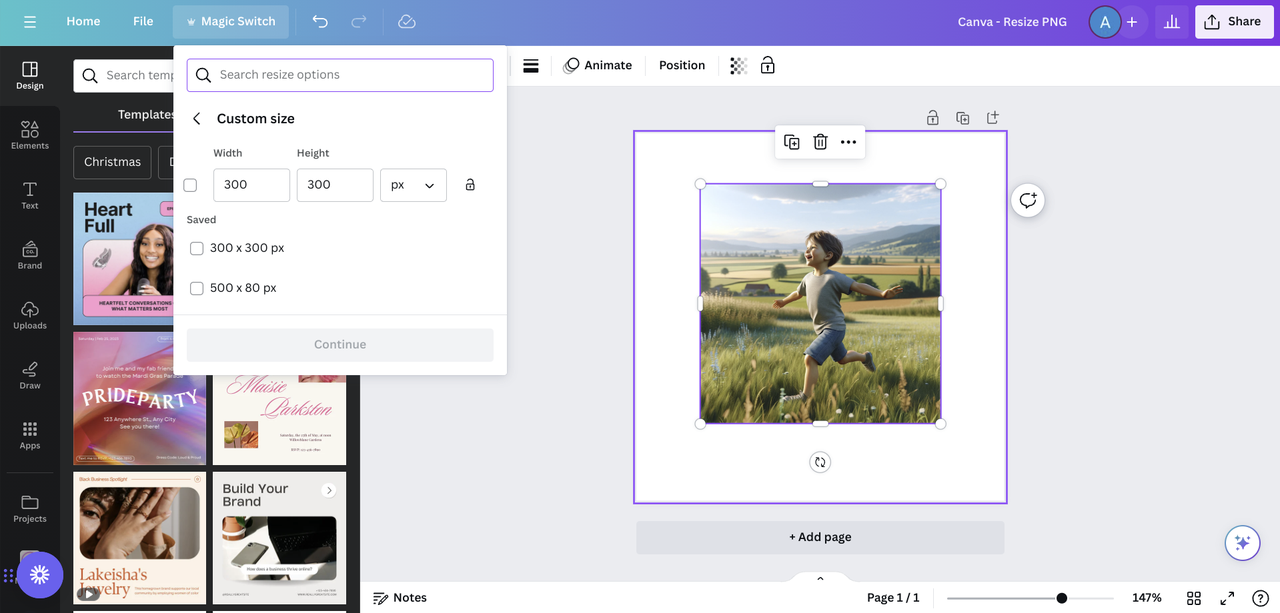Check cloud save status icon
The height and width of the screenshot is (613, 1280).
pos(406,21)
